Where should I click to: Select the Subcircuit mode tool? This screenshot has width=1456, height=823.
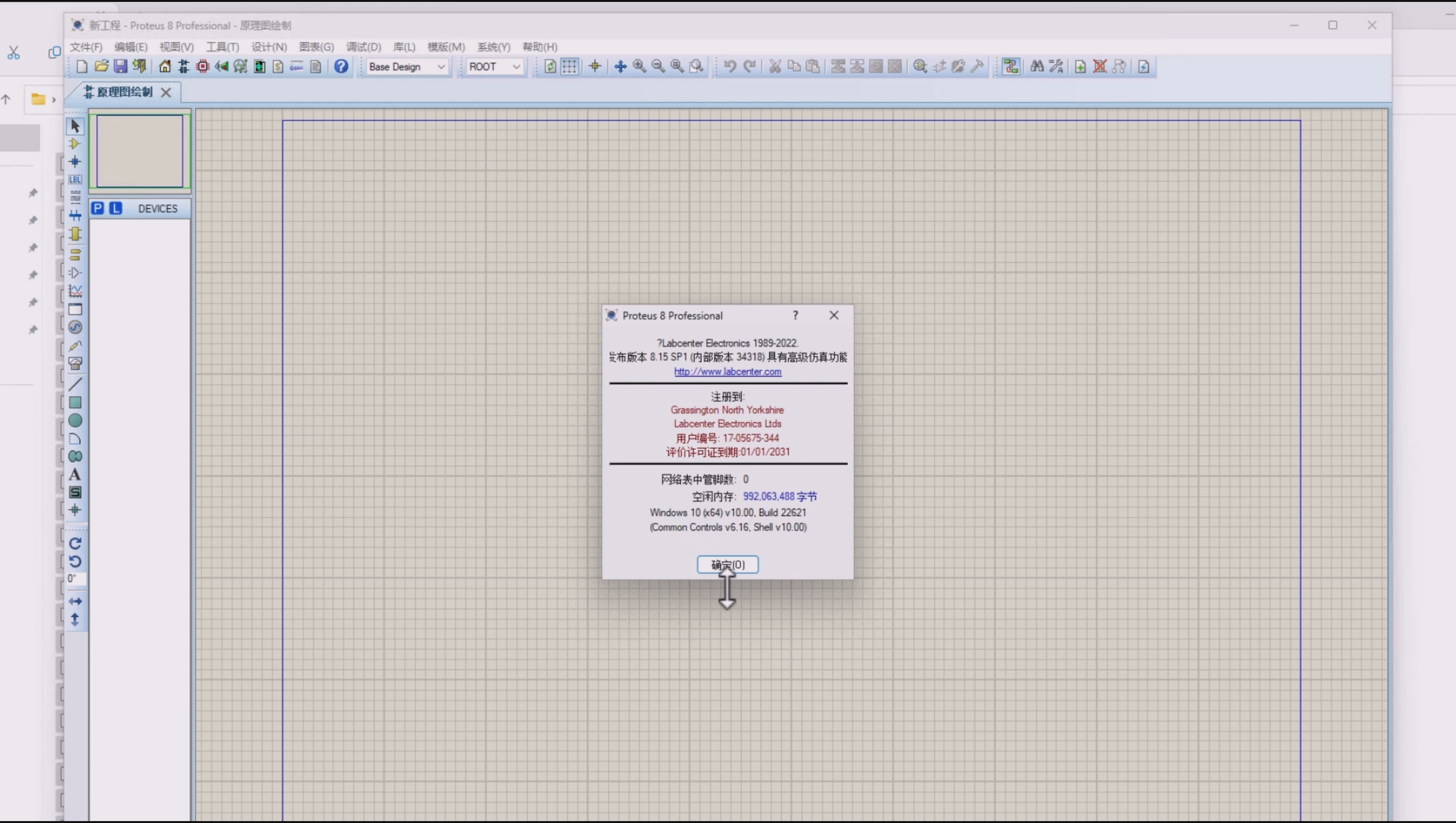[75, 234]
